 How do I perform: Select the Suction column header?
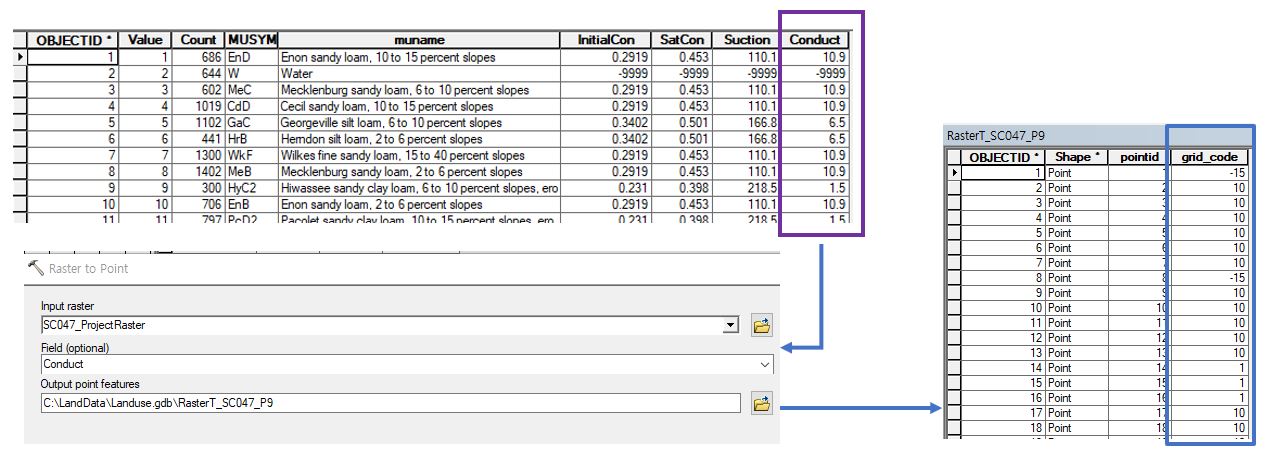(747, 40)
